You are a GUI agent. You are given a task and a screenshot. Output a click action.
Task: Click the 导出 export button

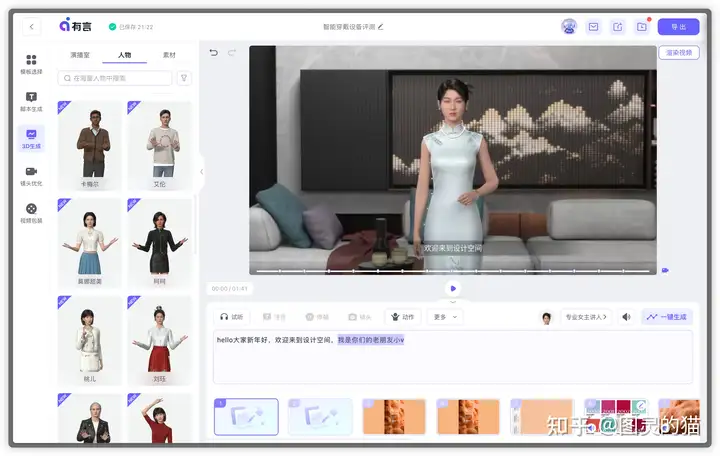pos(678,27)
